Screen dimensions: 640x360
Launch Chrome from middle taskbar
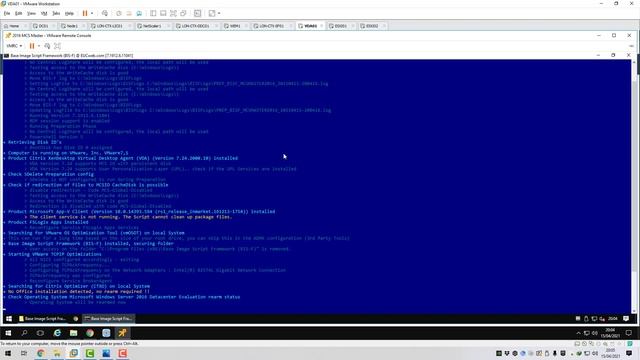click(x=90, y=333)
